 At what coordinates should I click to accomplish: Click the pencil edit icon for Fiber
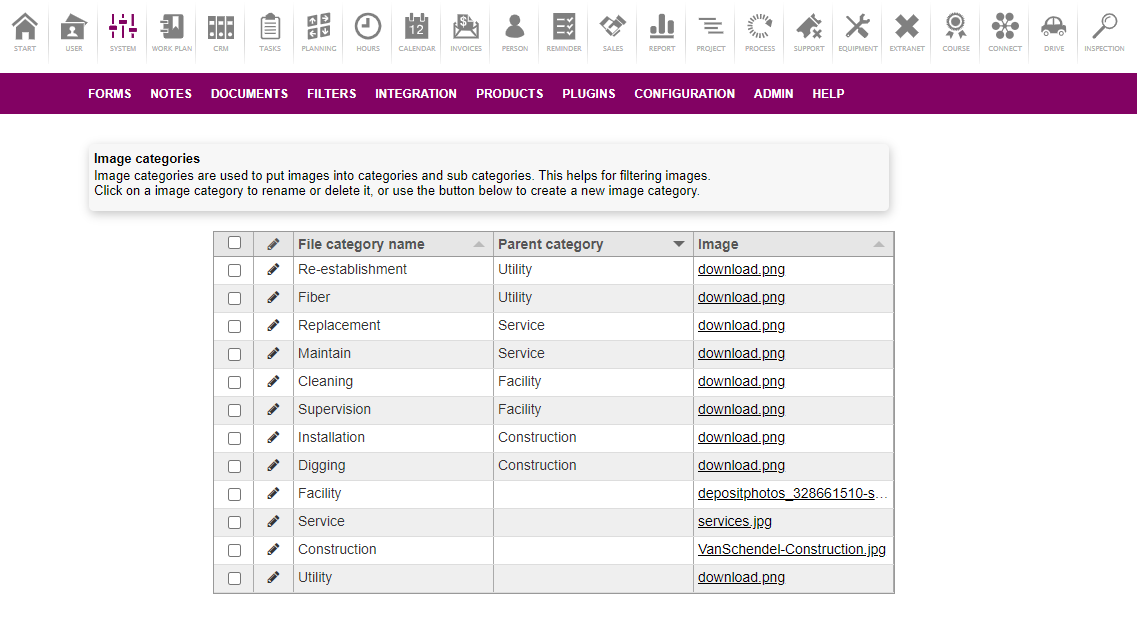coord(273,298)
